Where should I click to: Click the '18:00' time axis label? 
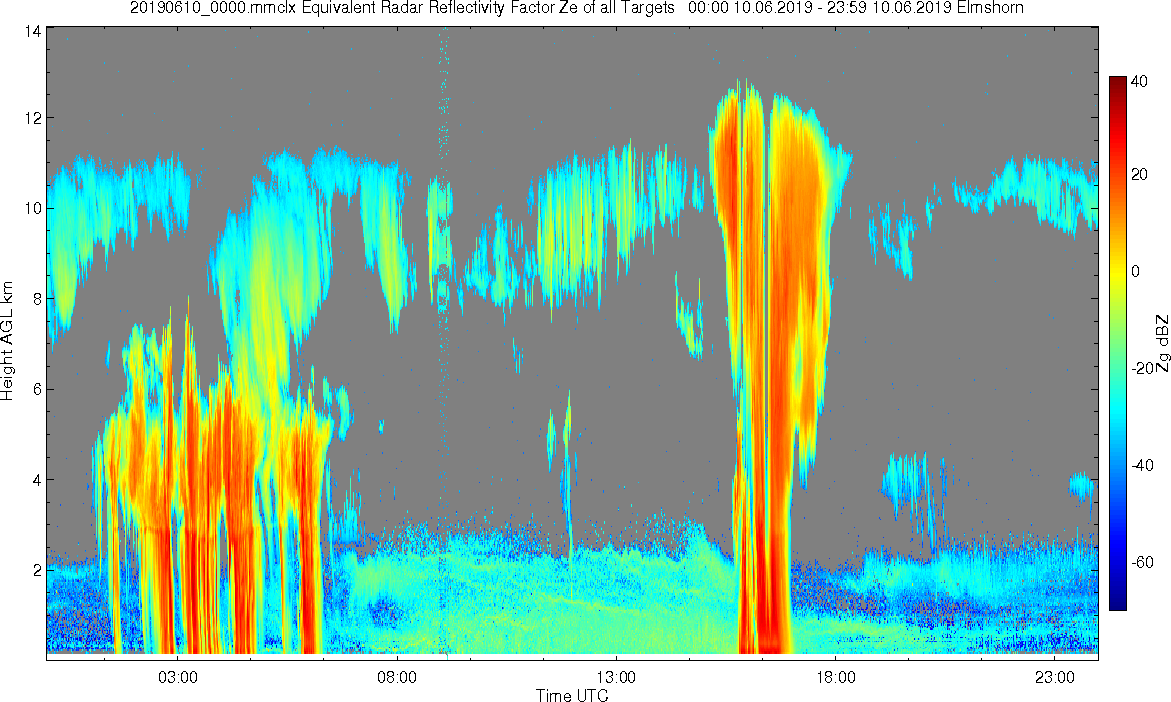pos(834,677)
